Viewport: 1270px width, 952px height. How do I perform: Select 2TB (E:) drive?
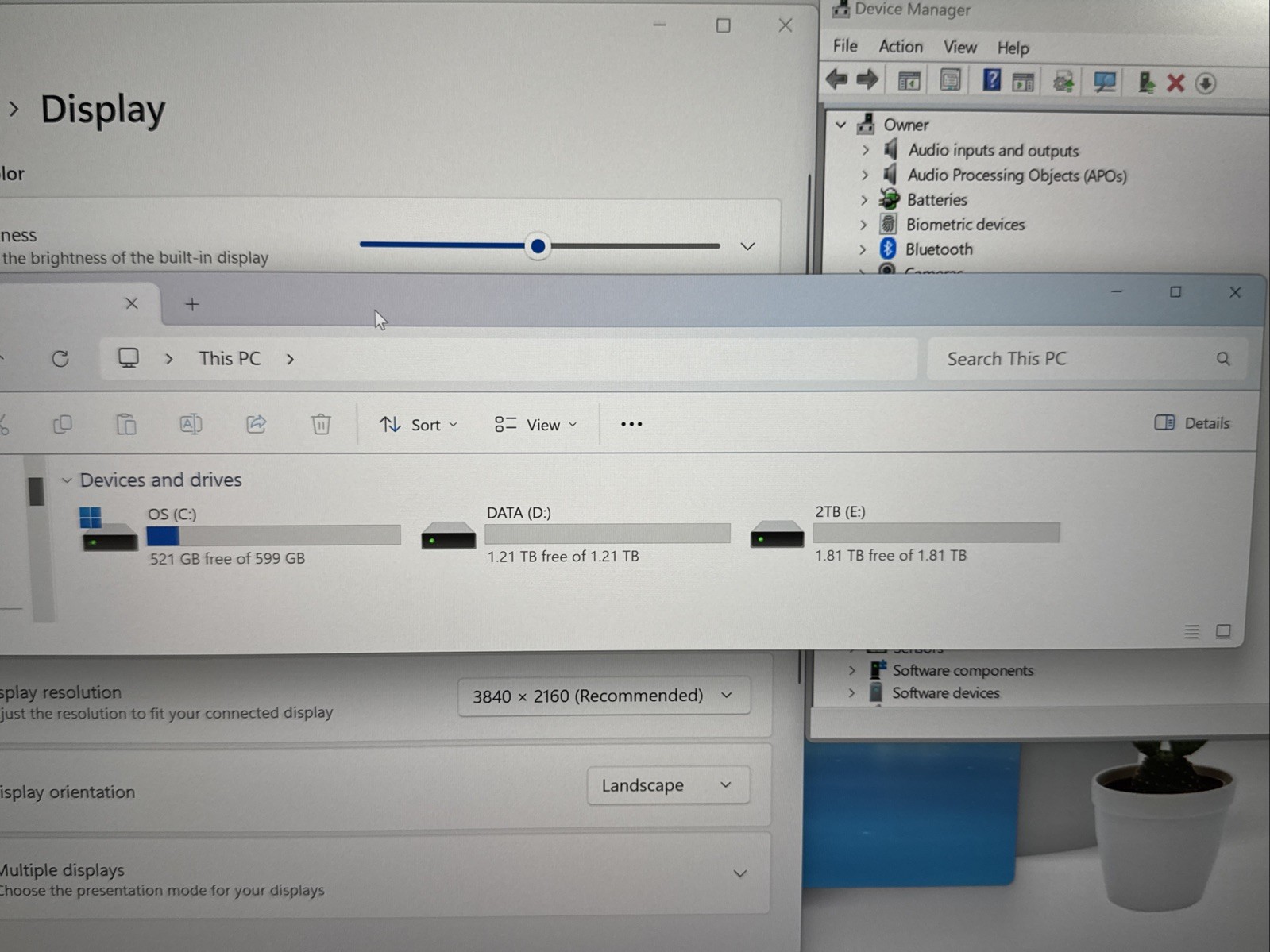coord(905,533)
